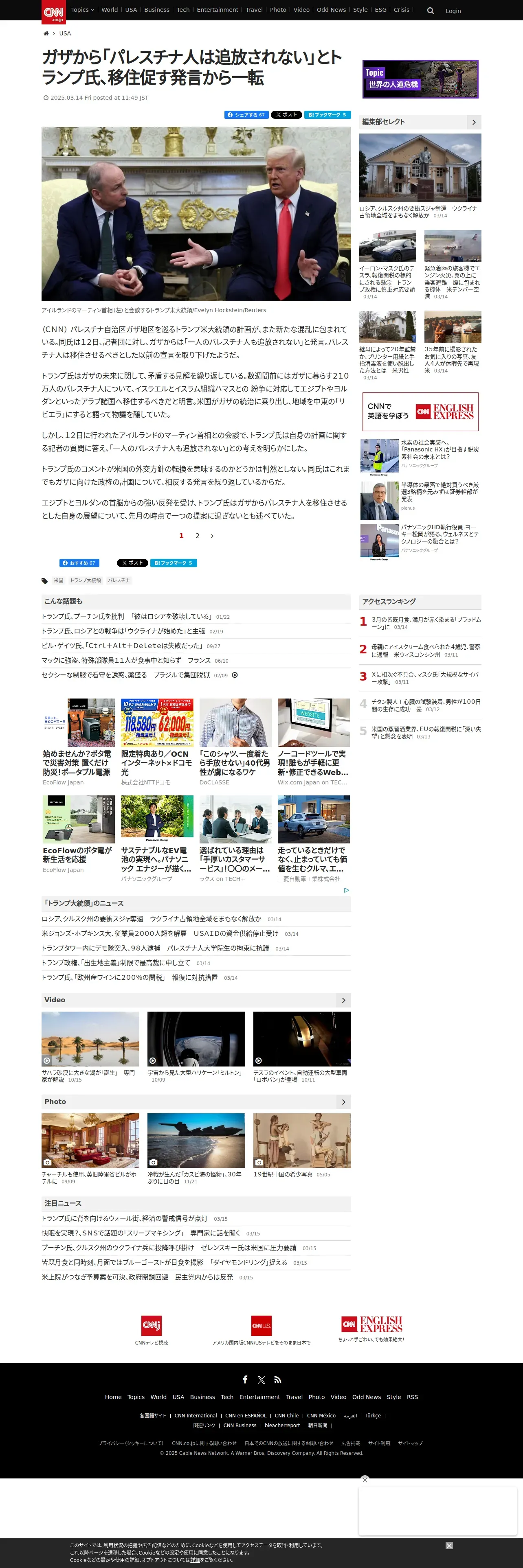Open Bill Gates Ctrl+Alt+Delete headline
The image size is (523, 1568).
pyautogui.click(x=122, y=646)
